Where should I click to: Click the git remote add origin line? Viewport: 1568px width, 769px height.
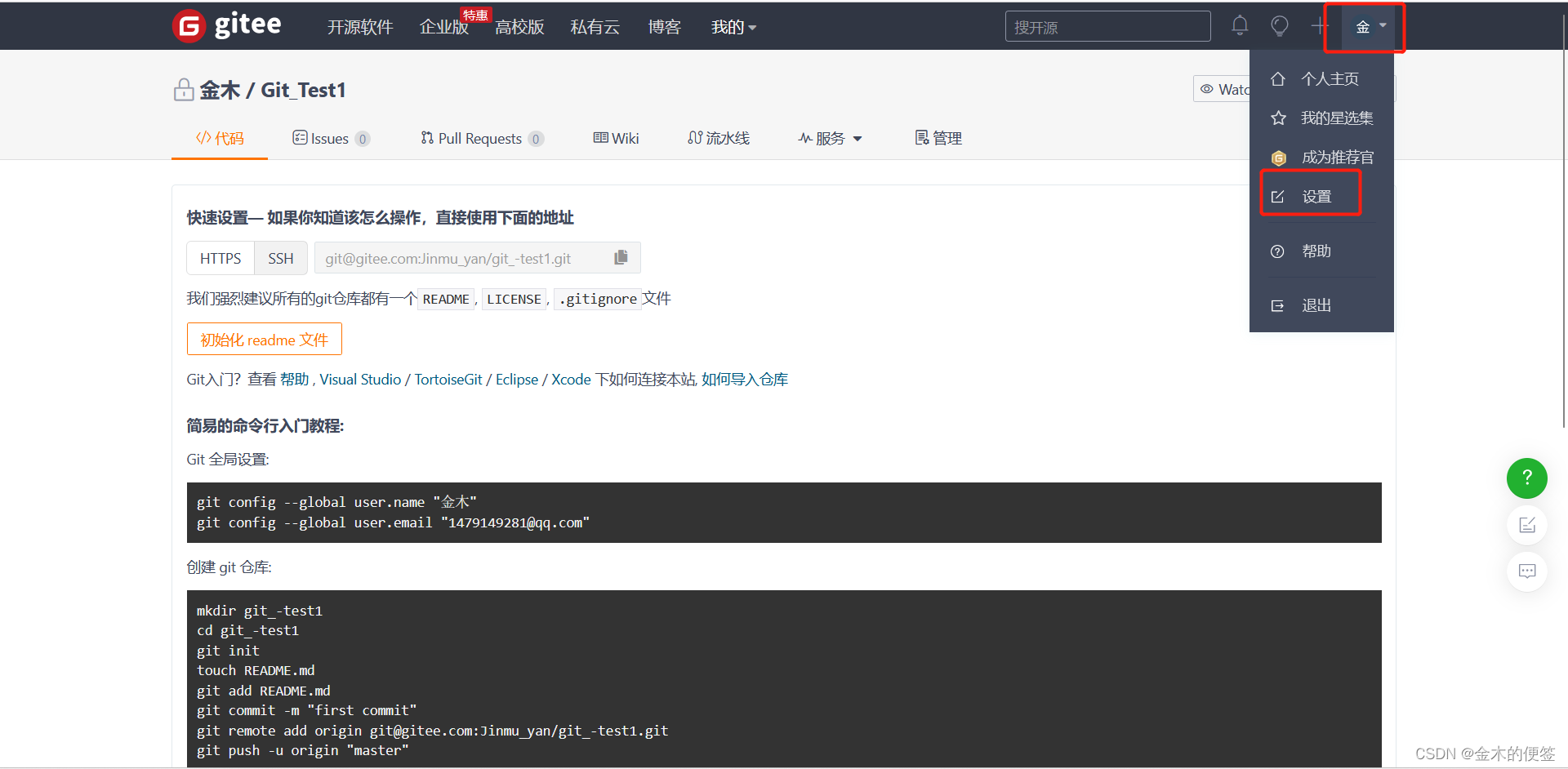pos(432,731)
